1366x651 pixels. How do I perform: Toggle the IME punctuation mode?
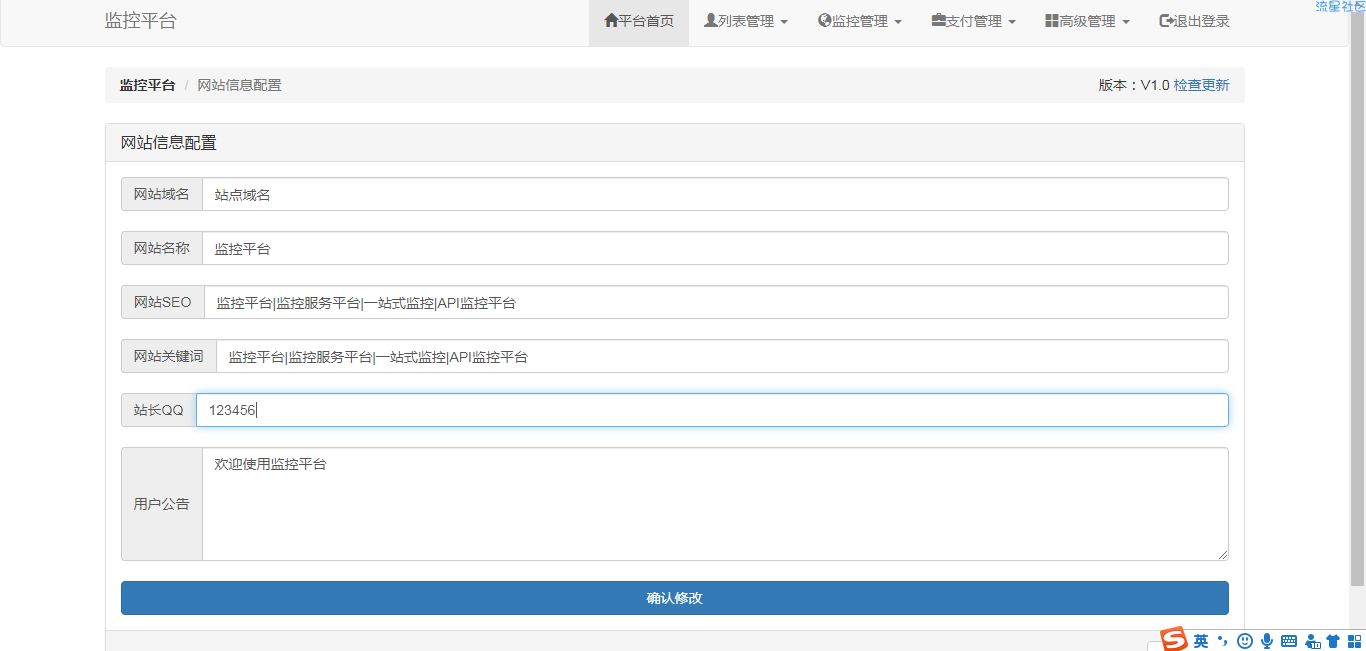point(1223,641)
